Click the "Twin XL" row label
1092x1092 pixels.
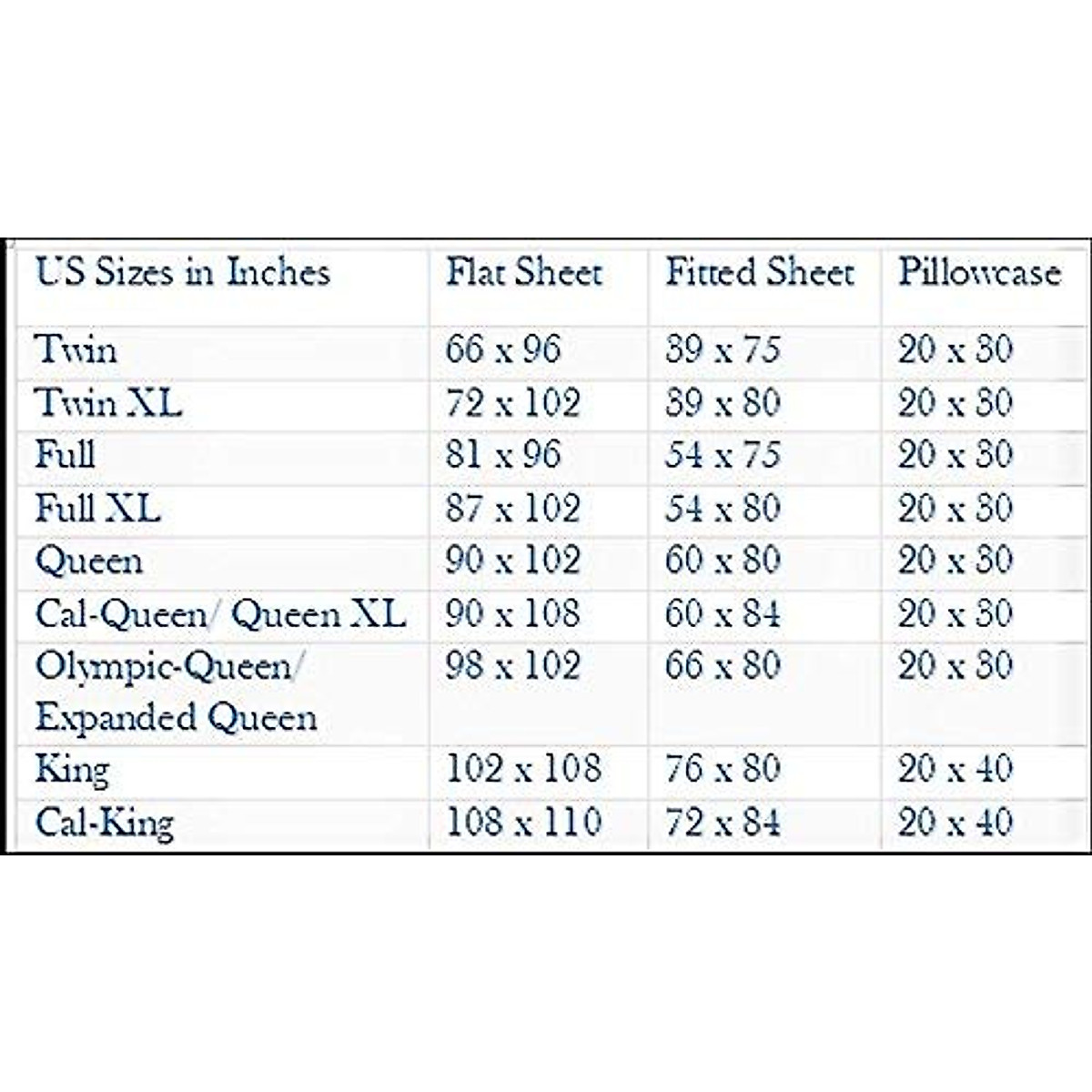108,402
